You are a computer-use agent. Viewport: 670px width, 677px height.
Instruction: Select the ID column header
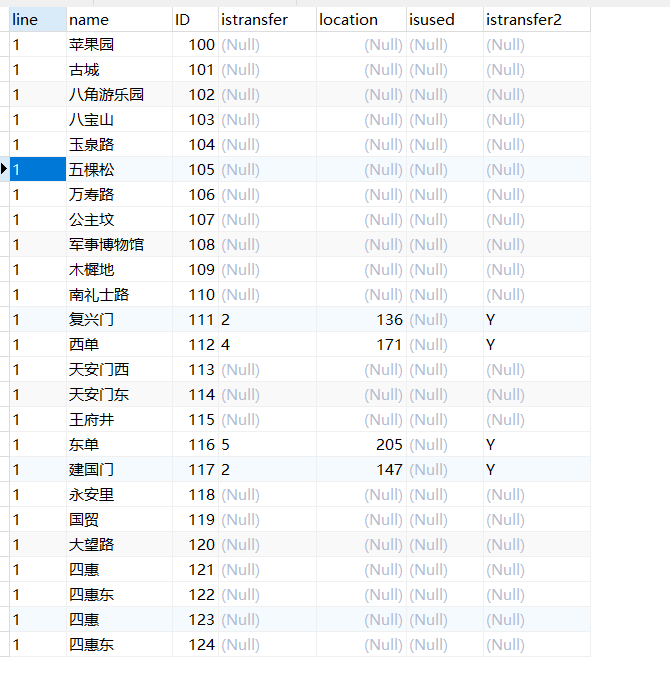[195, 19]
